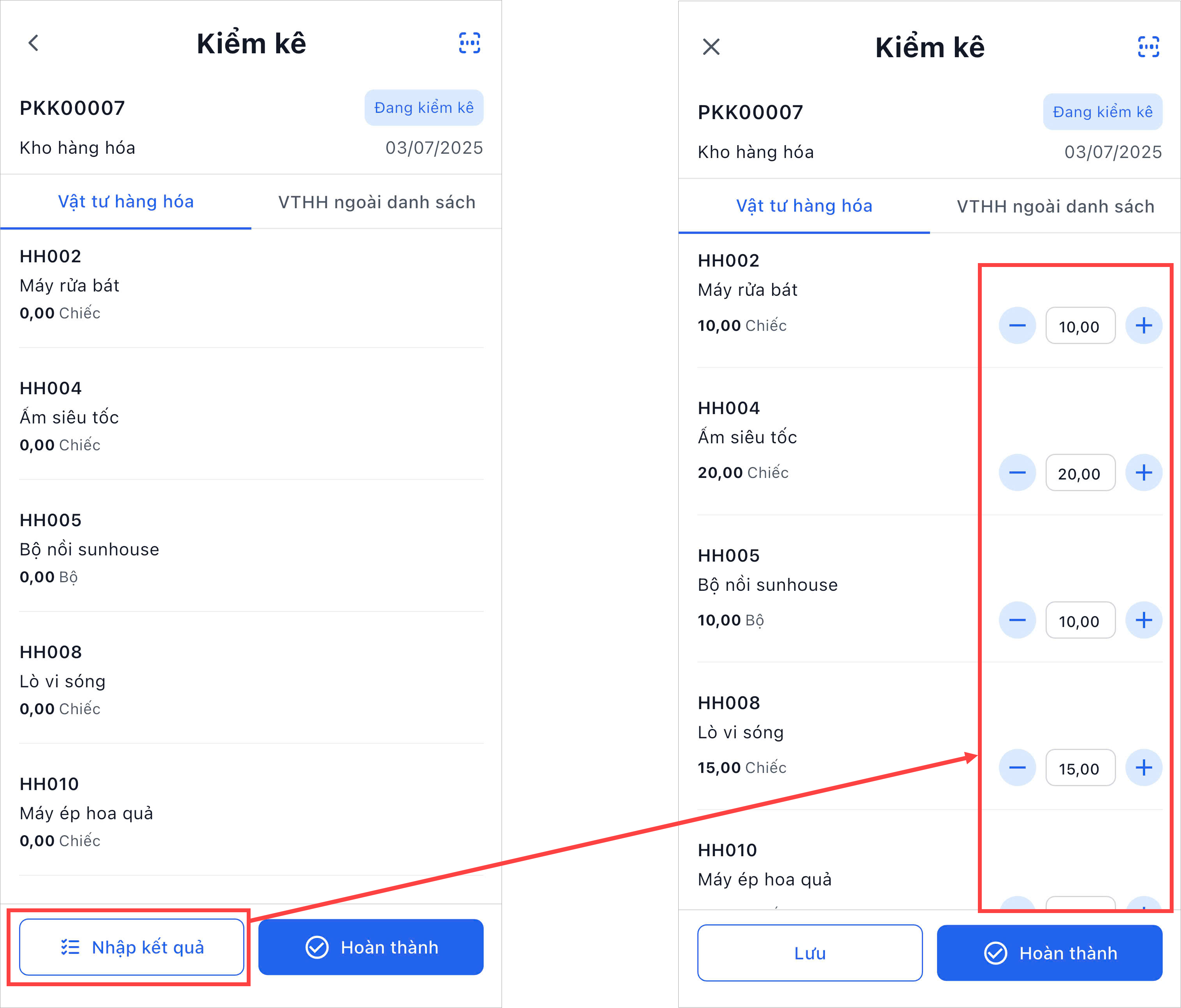This screenshot has height=1008, width=1181.
Task: Decrease quantity for Bộ nồi sunhouse
Action: coord(1018,620)
